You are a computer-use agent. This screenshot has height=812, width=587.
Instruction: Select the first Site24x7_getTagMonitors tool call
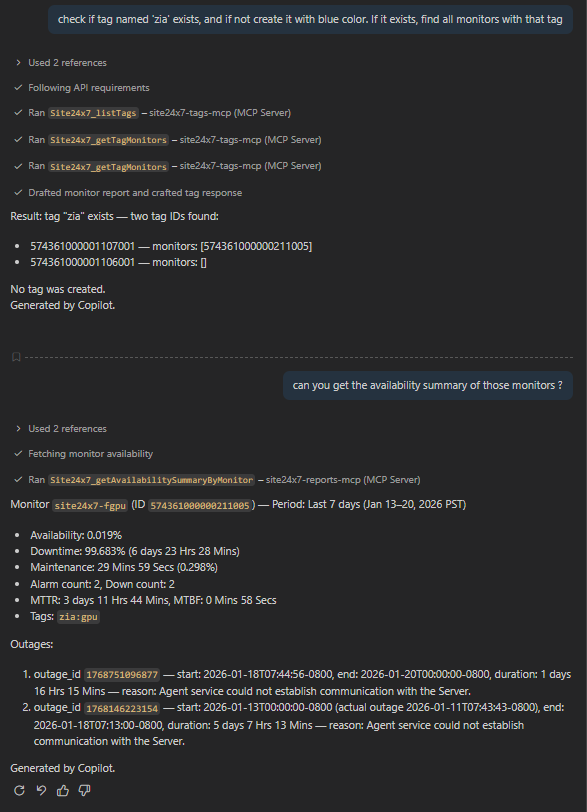tap(108, 140)
